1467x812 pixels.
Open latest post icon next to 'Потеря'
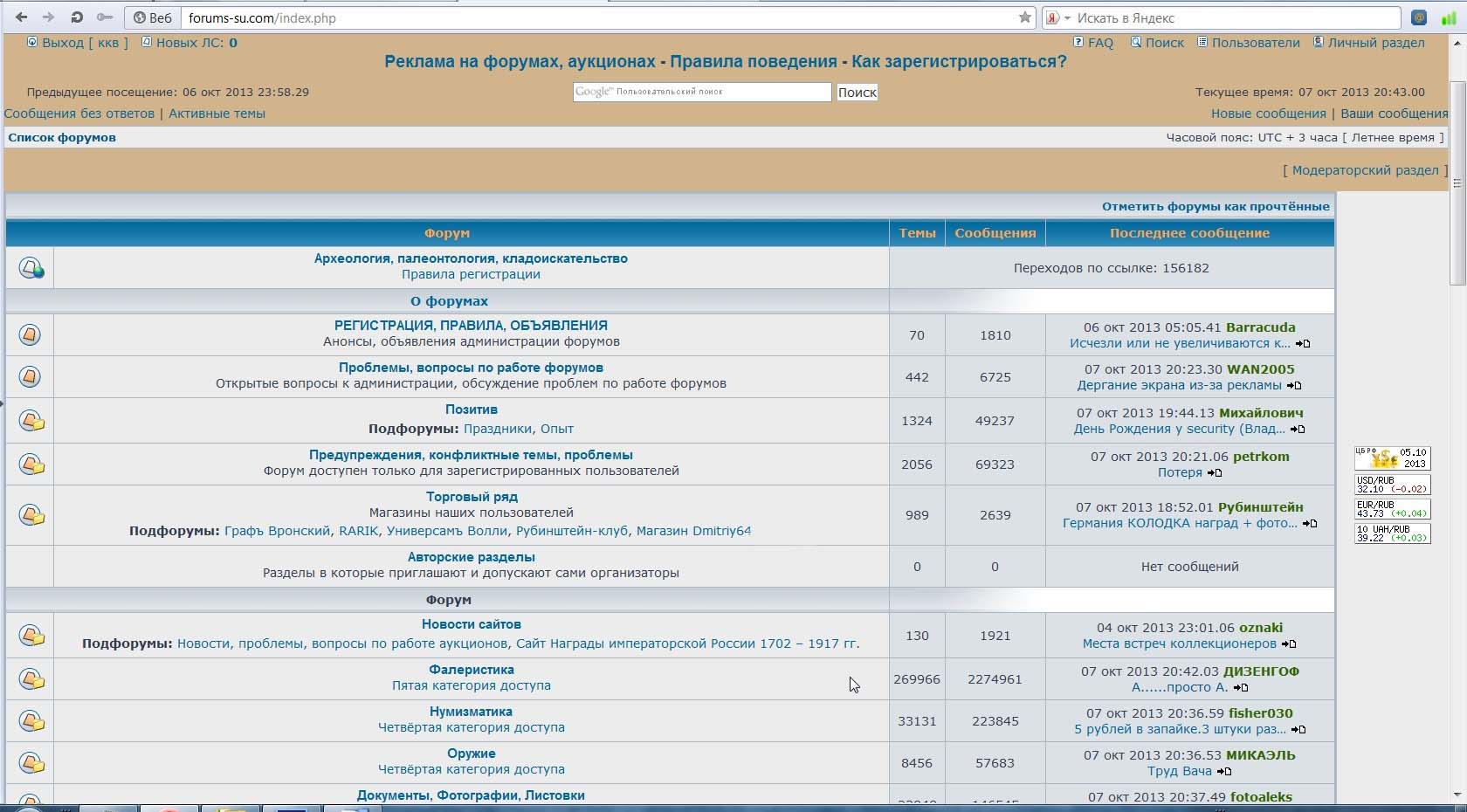click(x=1215, y=473)
